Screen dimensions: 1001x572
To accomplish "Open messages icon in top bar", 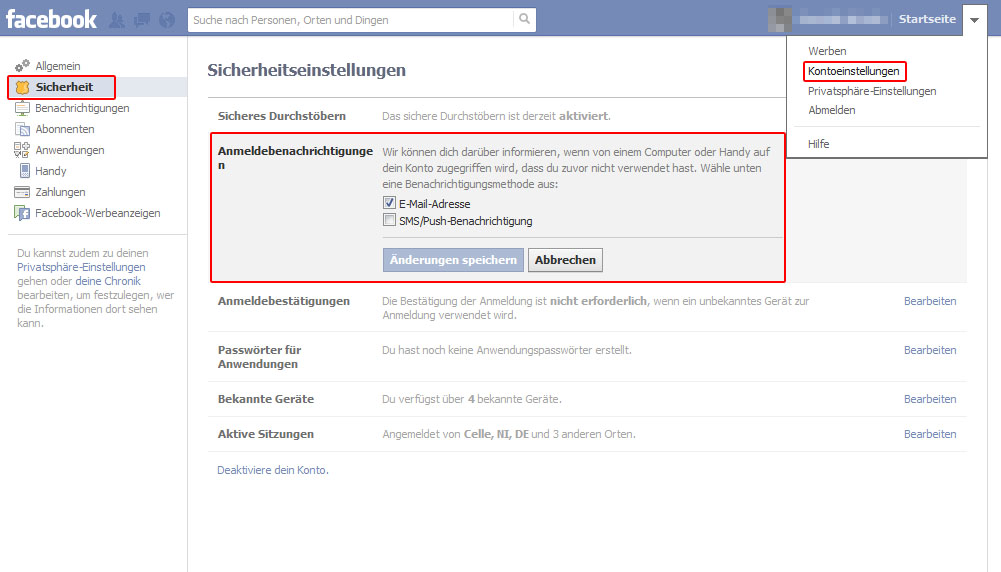I will [142, 20].
